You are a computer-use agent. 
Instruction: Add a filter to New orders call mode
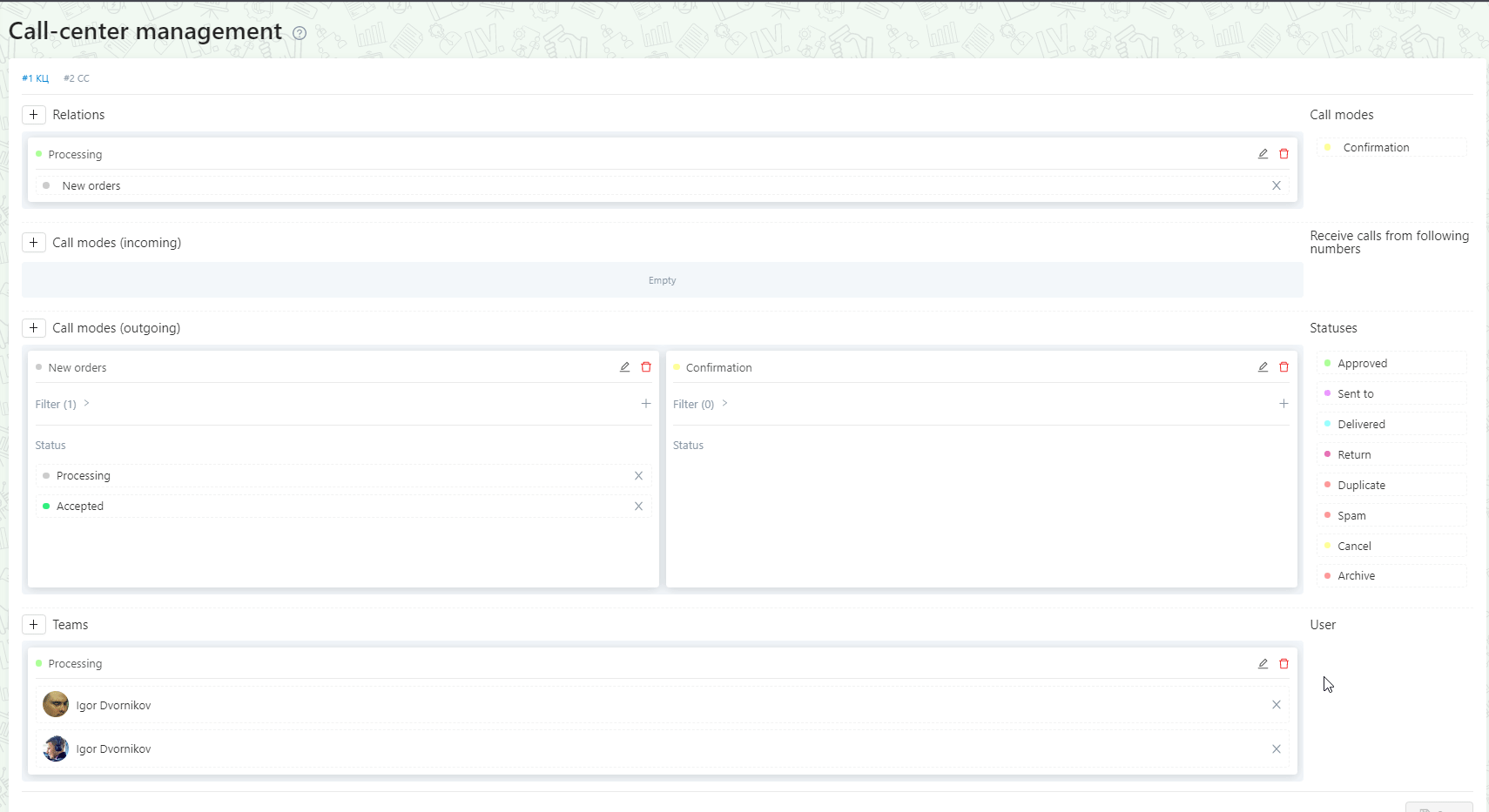click(646, 403)
